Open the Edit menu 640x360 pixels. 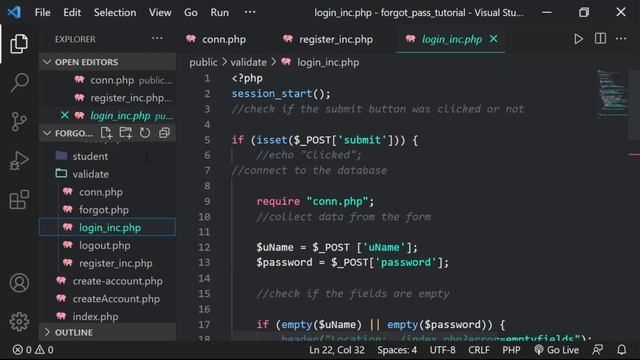click(72, 13)
